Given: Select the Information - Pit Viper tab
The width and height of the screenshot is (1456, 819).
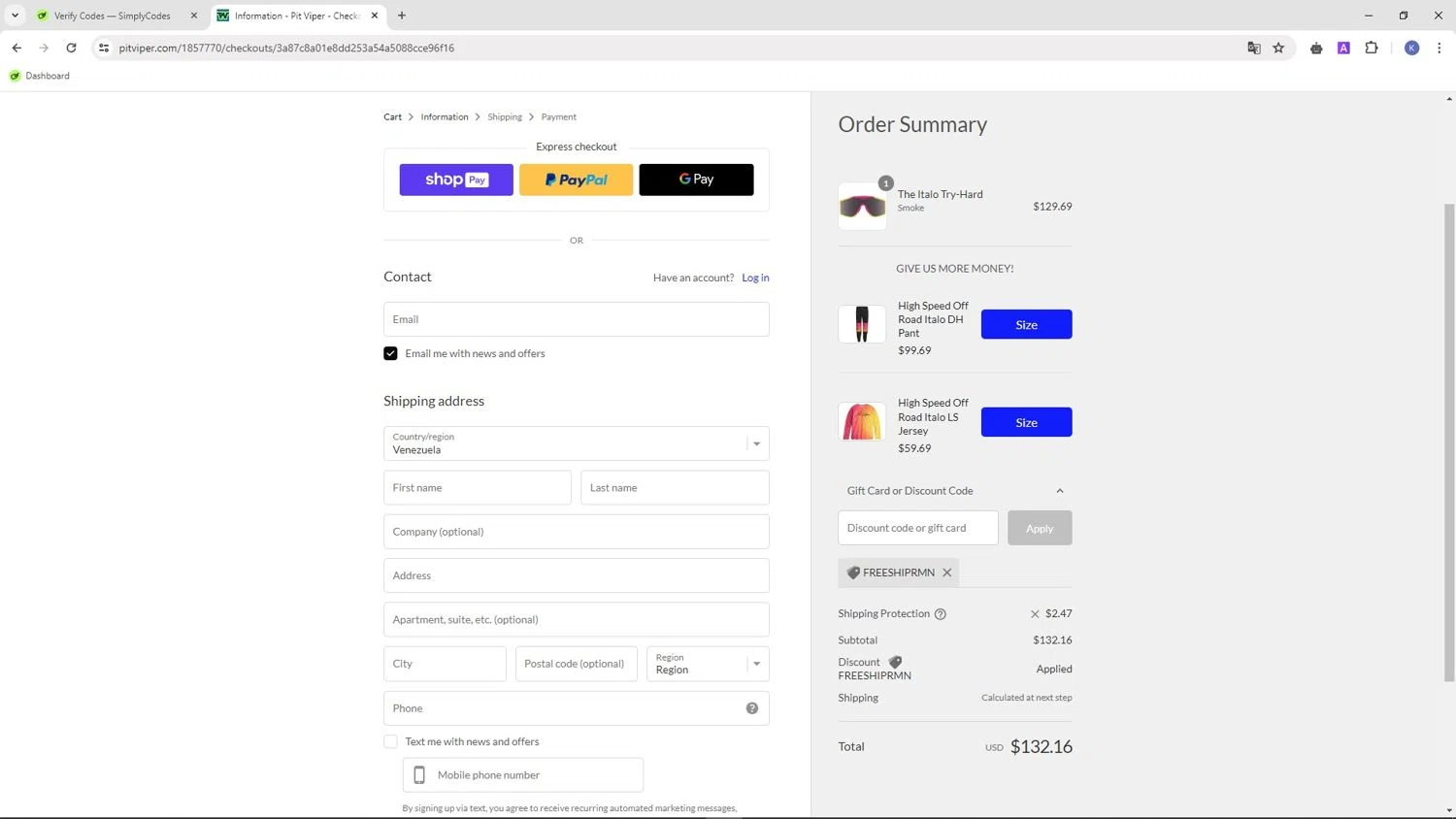Looking at the screenshot, I should click(296, 16).
